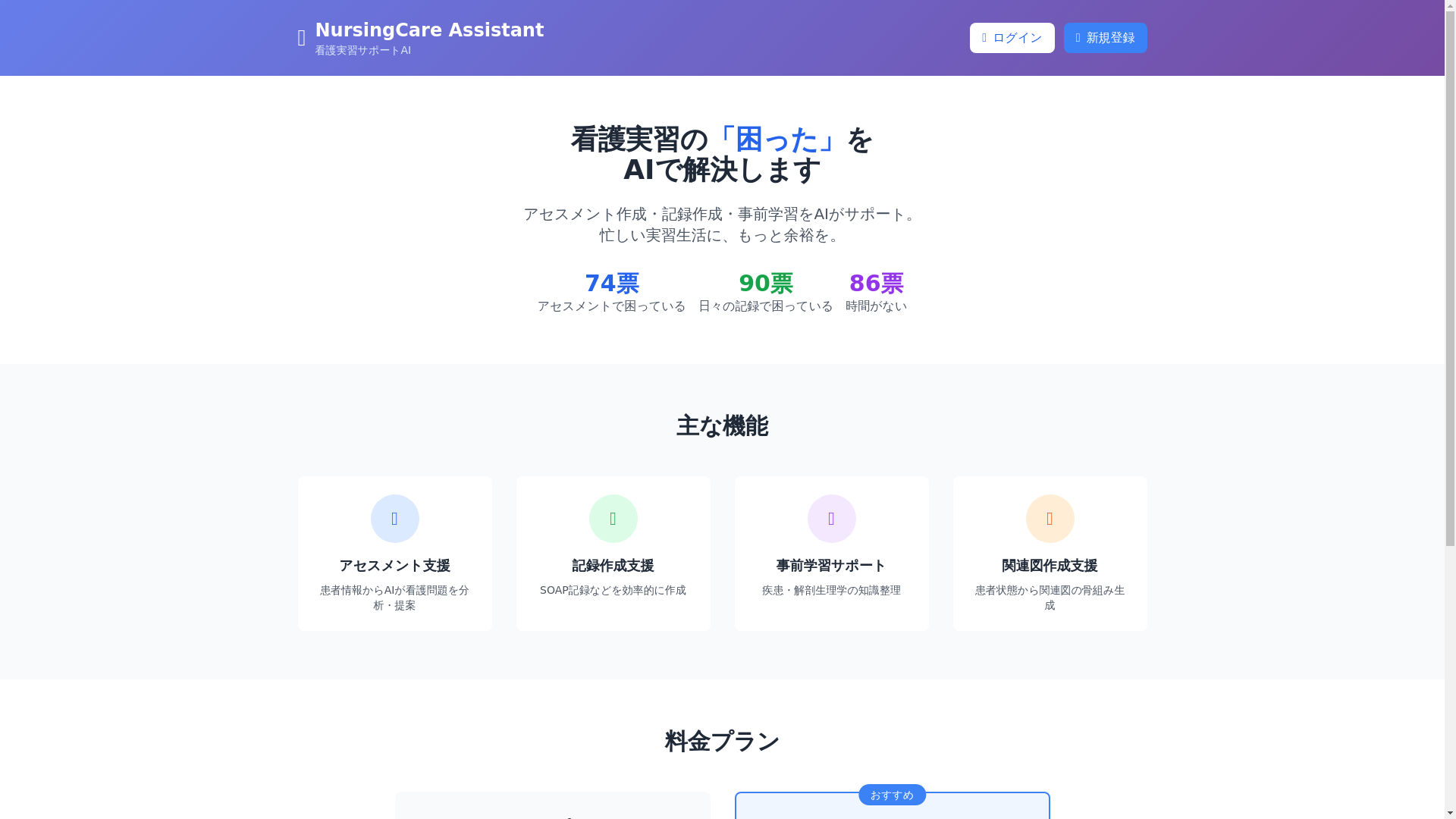The height and width of the screenshot is (819, 1456).
Task: Select the 関連図作成支援 card title
Action: tap(1050, 566)
